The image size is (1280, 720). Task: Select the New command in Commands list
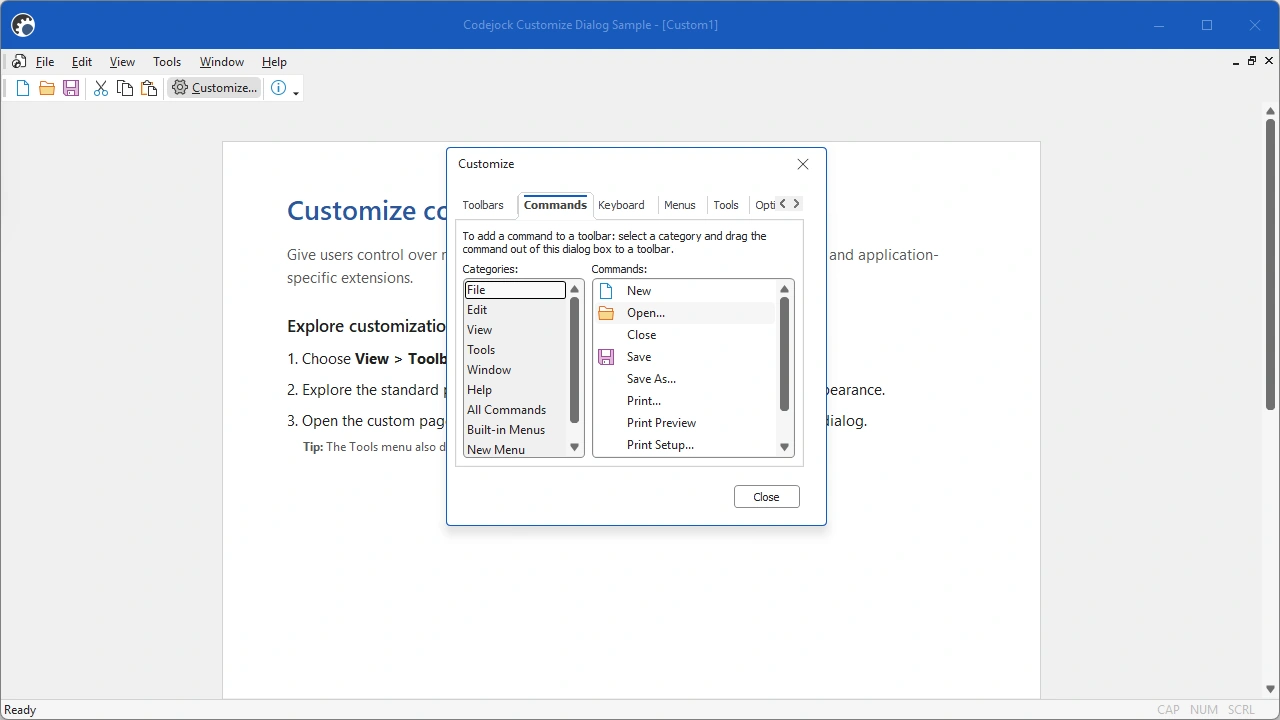pos(685,291)
